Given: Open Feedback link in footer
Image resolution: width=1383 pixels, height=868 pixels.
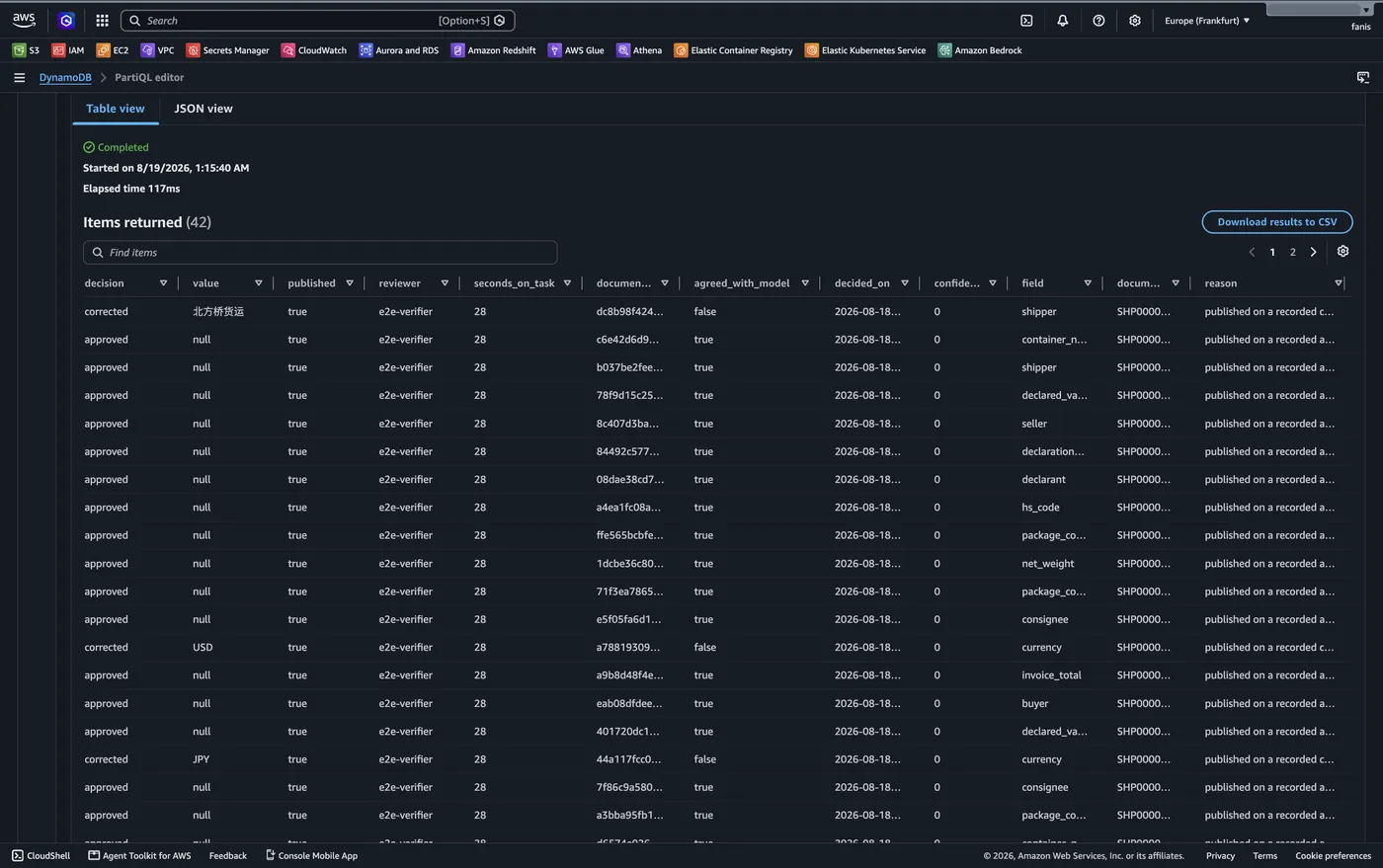Looking at the screenshot, I should pyautogui.click(x=228, y=856).
